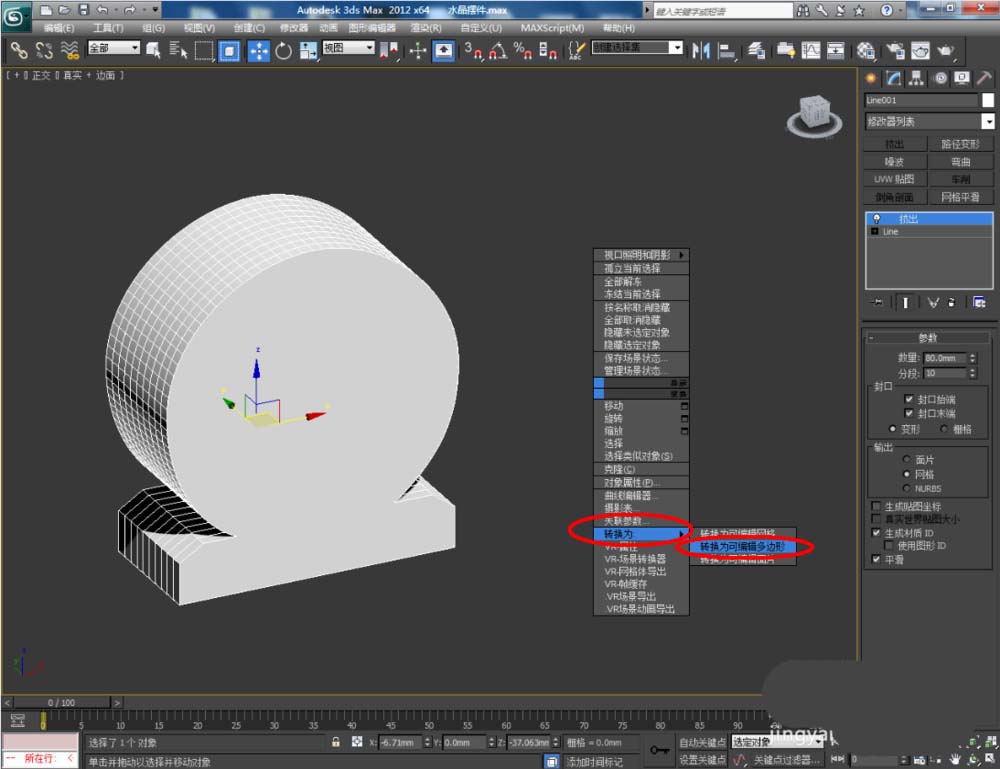Select the 栅格 radio button
Image resolution: width=1000 pixels, height=769 pixels.
coord(943,428)
